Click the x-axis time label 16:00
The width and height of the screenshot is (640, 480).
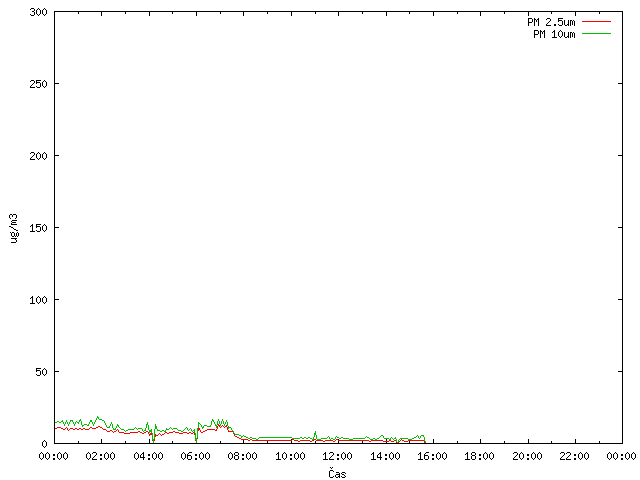coord(432,456)
